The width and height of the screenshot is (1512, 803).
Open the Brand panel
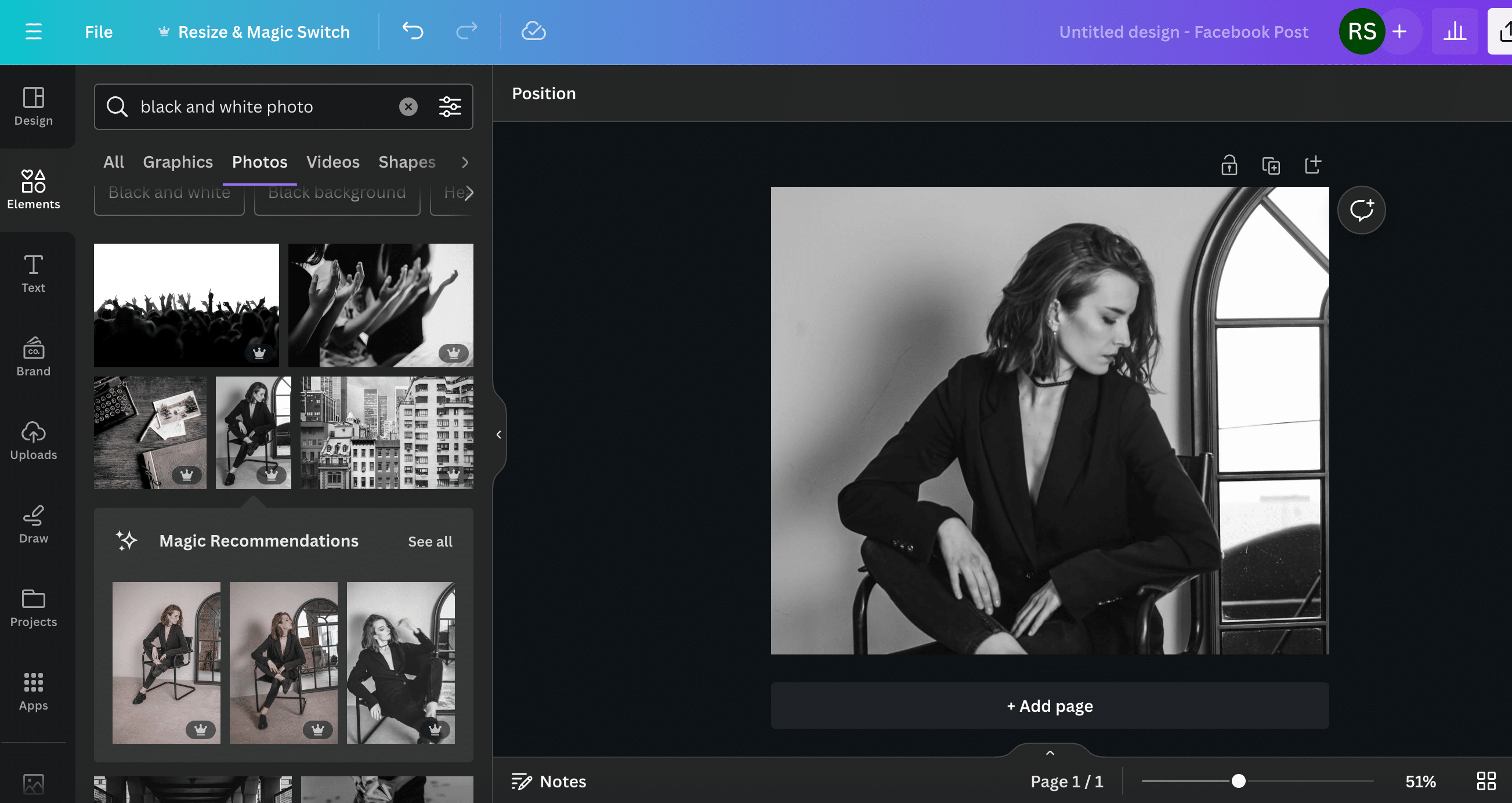[34, 357]
